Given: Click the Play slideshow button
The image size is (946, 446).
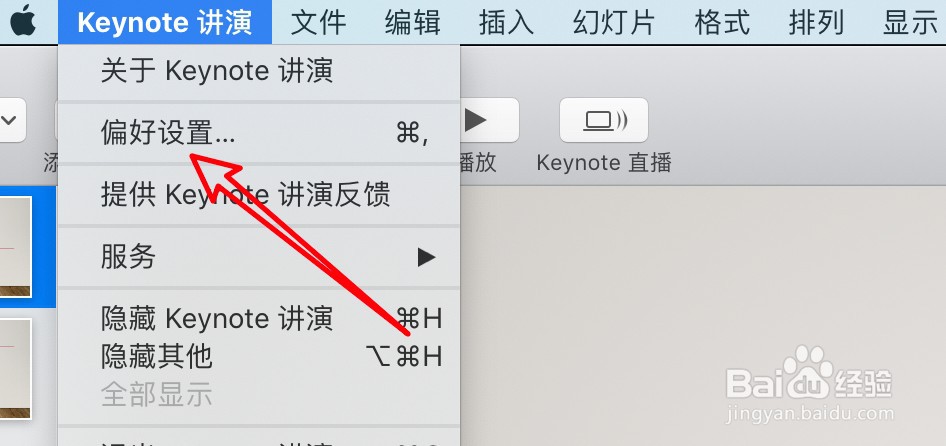Looking at the screenshot, I should (x=489, y=120).
